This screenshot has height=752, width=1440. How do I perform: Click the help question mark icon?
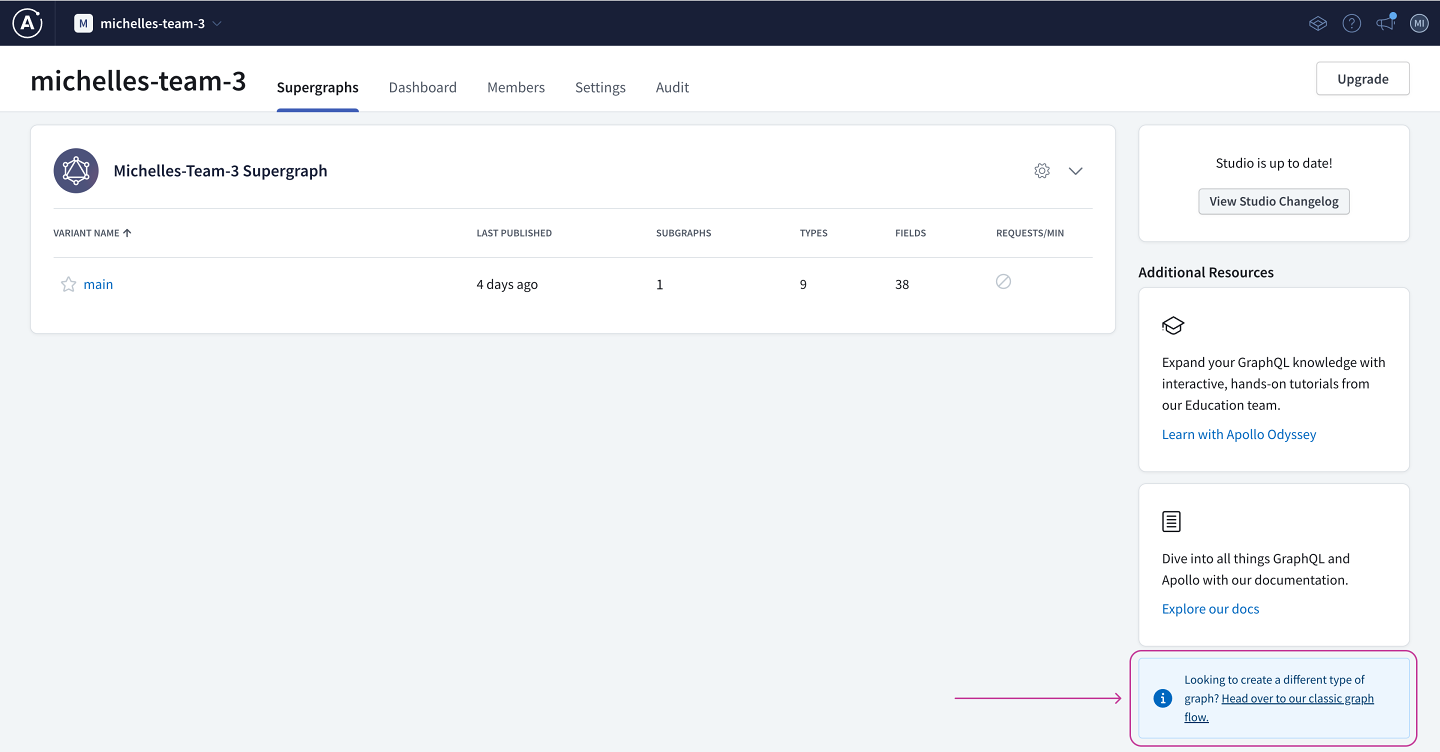point(1351,22)
